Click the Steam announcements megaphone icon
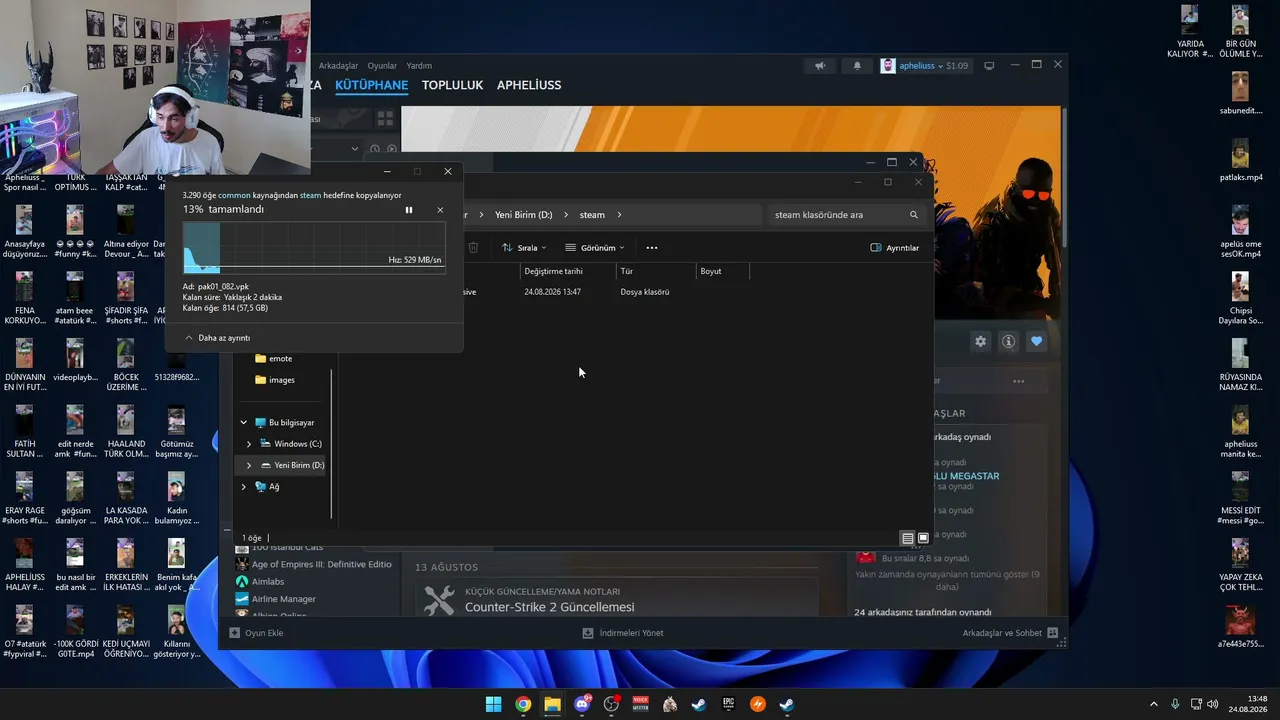This screenshot has width=1280, height=720. tap(820, 66)
